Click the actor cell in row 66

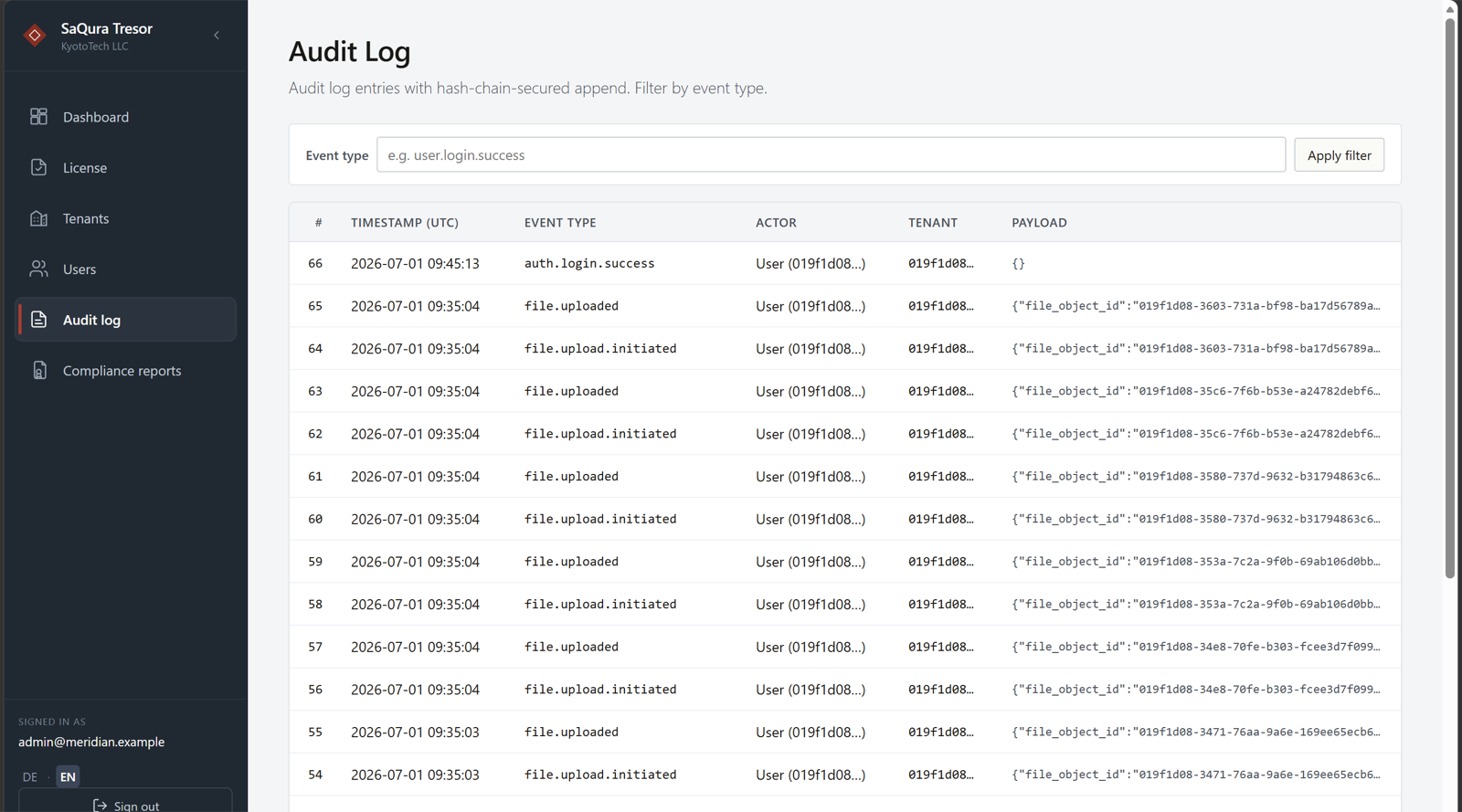click(x=810, y=263)
